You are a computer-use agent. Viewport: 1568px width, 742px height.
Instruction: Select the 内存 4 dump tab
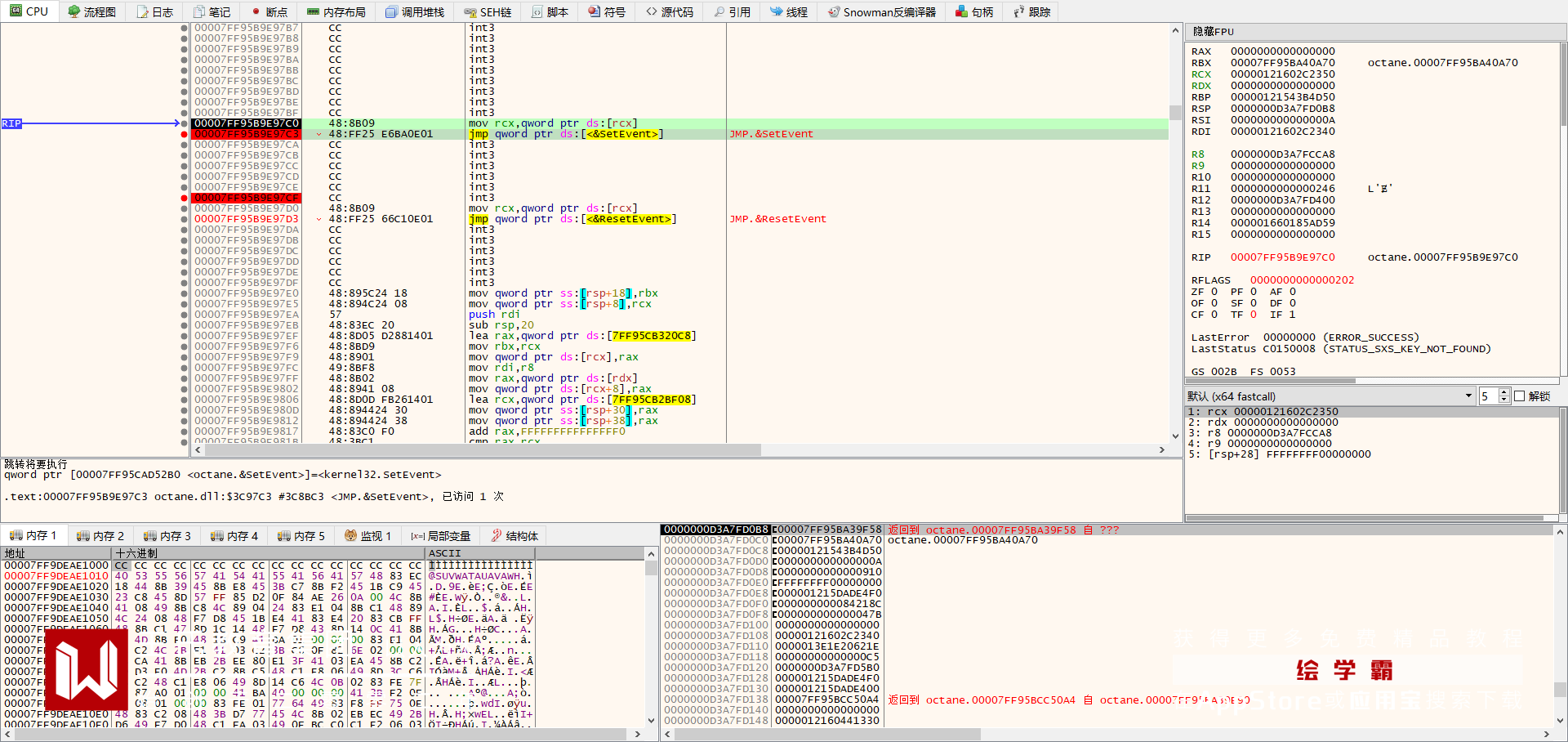(234, 536)
